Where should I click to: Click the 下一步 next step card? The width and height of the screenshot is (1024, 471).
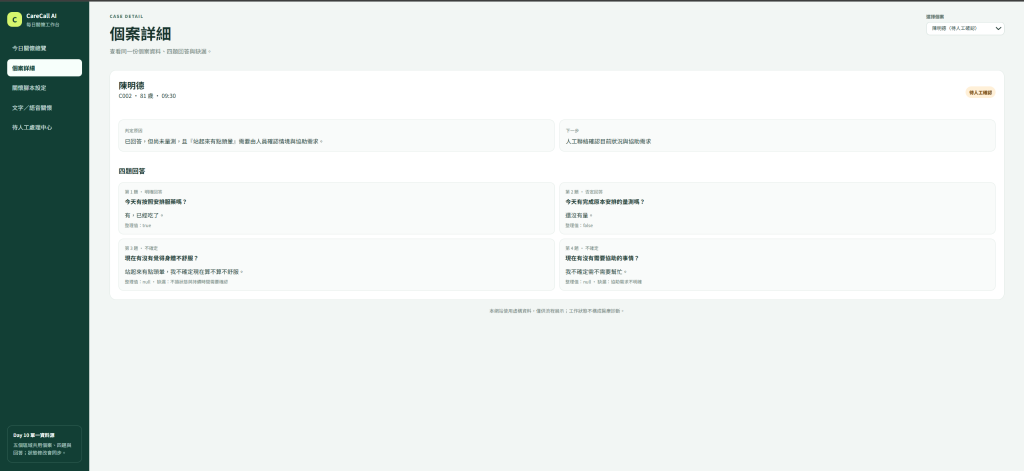pyautogui.click(x=777, y=135)
